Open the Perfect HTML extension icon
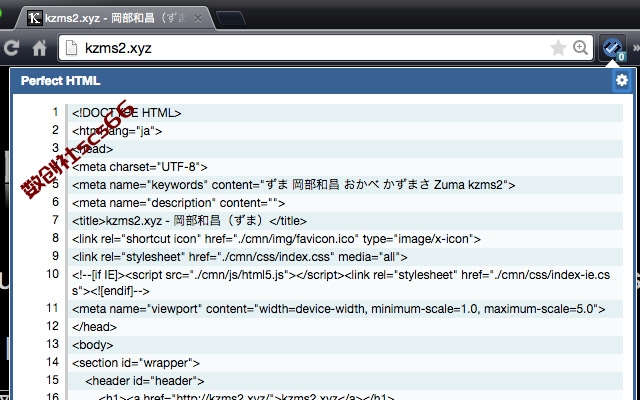Image resolution: width=640 pixels, height=400 pixels. coord(612,49)
